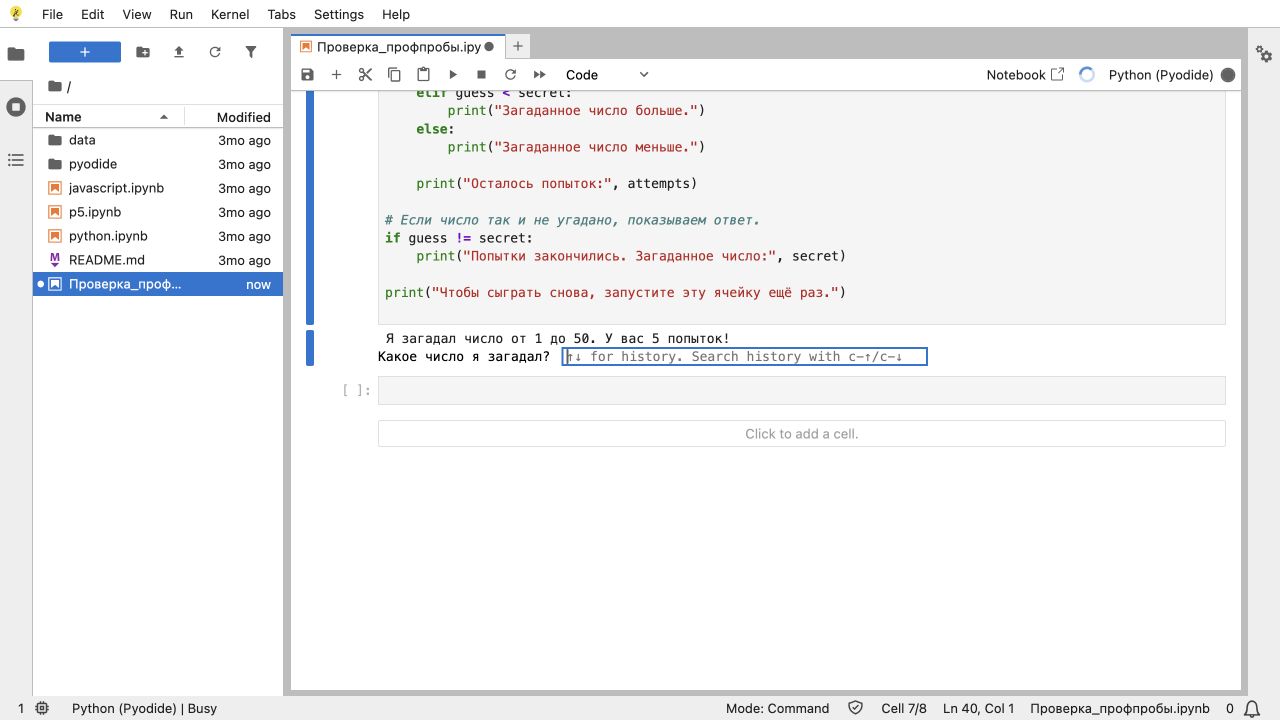The width and height of the screenshot is (1280, 720).
Task: Select the README.md file
Action: [158, 260]
